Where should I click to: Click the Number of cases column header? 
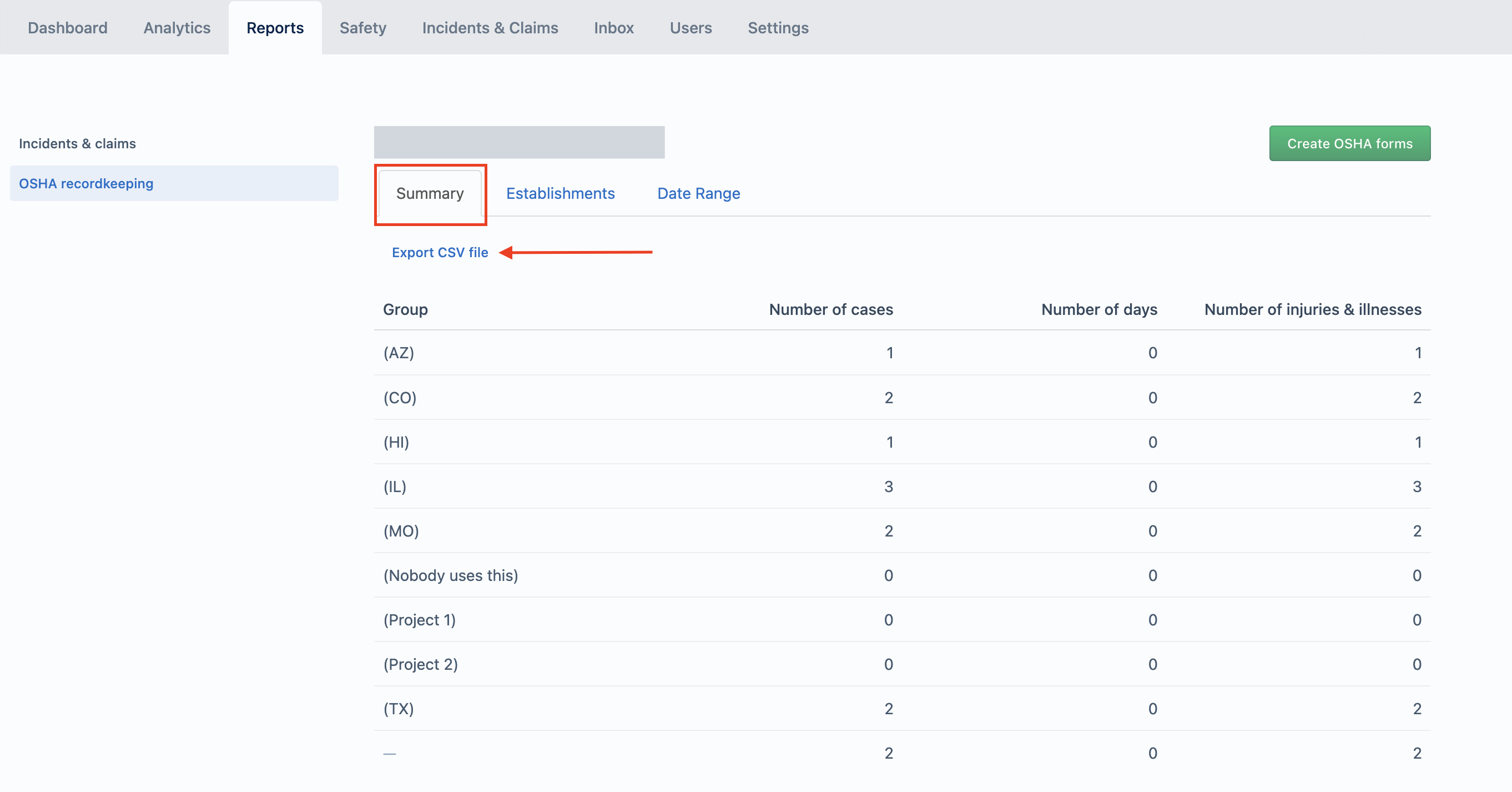tap(830, 309)
